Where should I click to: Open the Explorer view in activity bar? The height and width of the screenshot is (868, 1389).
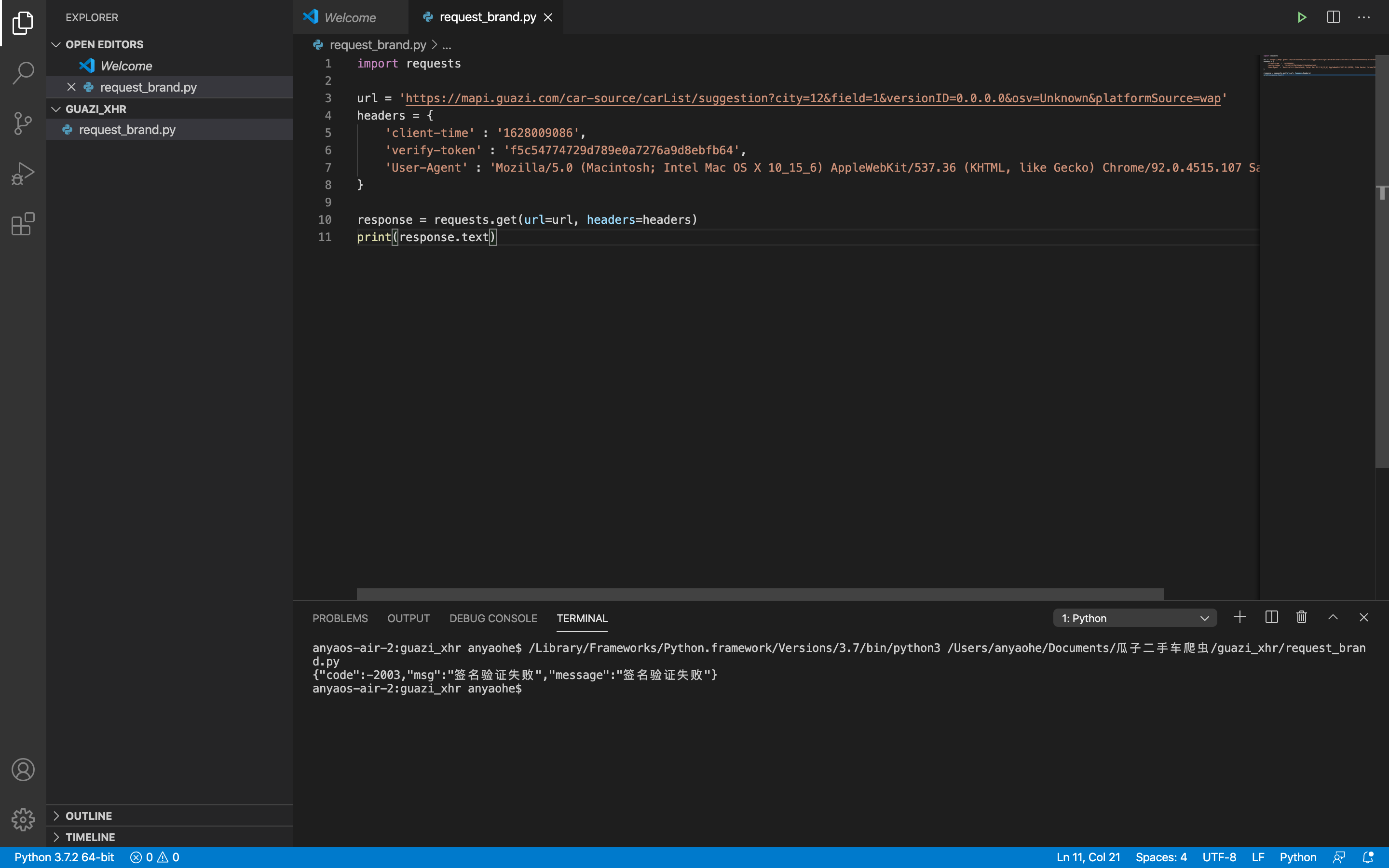tap(23, 23)
